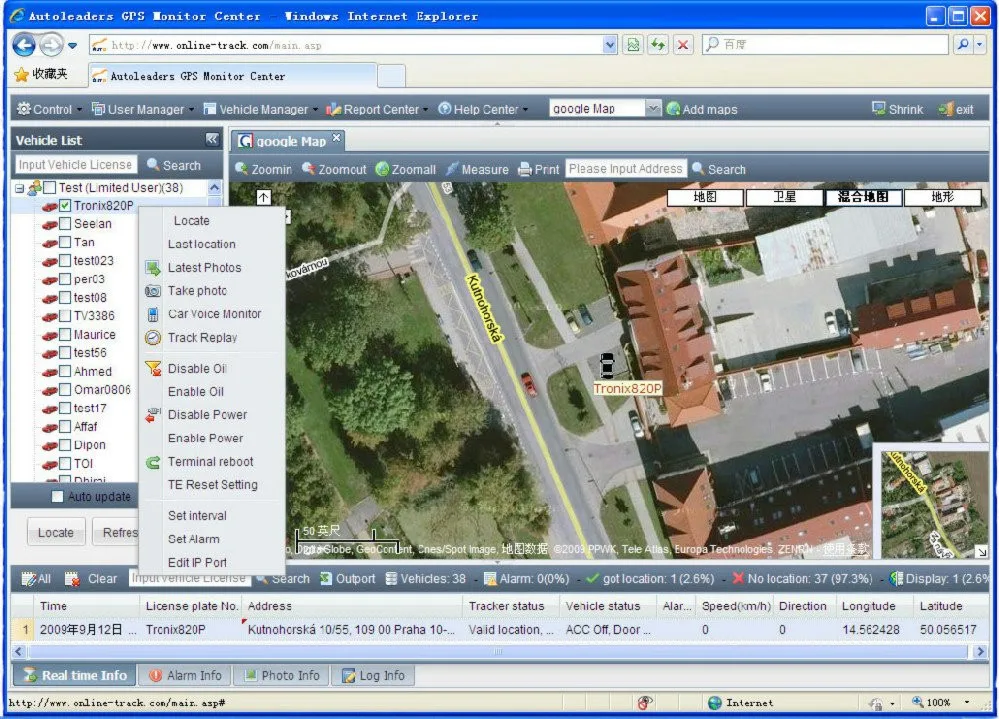Click Add maps globe button

pyautogui.click(x=701, y=109)
